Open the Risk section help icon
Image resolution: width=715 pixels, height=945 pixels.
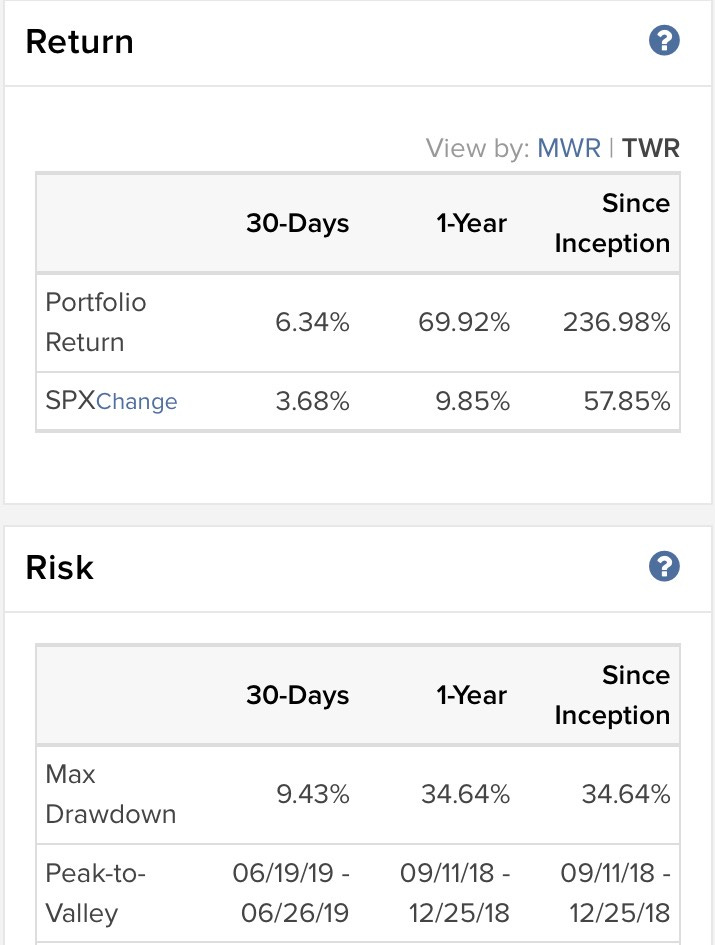pyautogui.click(x=664, y=567)
